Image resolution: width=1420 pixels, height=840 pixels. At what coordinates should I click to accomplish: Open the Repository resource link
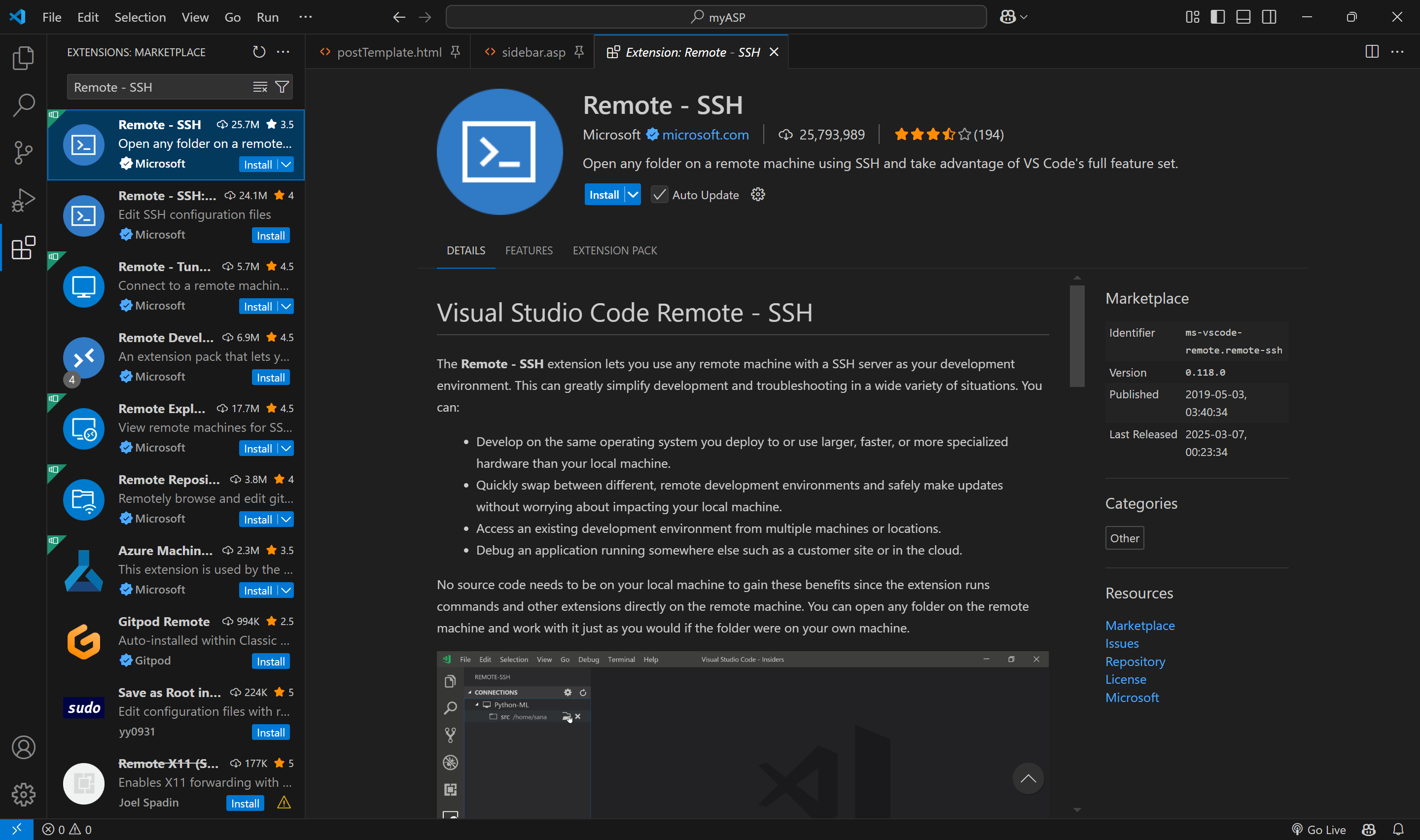click(1135, 661)
